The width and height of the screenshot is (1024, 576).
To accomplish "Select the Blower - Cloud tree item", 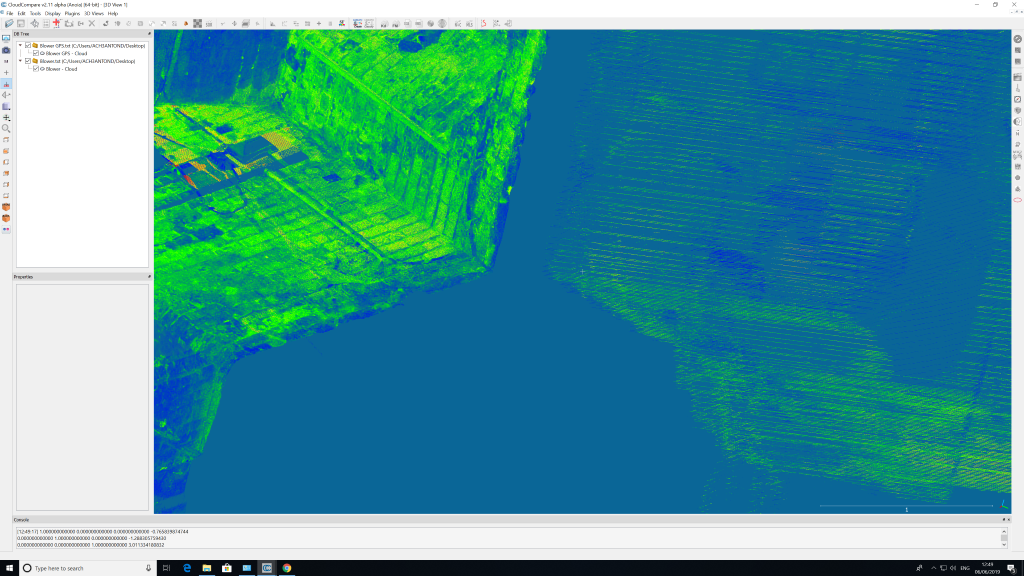I will coord(62,69).
